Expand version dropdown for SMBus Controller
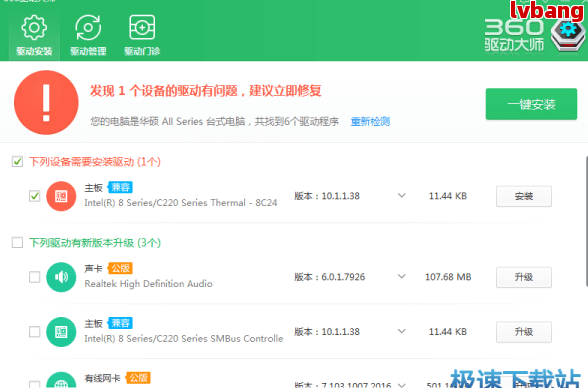Image resolution: width=588 pixels, height=388 pixels. click(x=402, y=331)
